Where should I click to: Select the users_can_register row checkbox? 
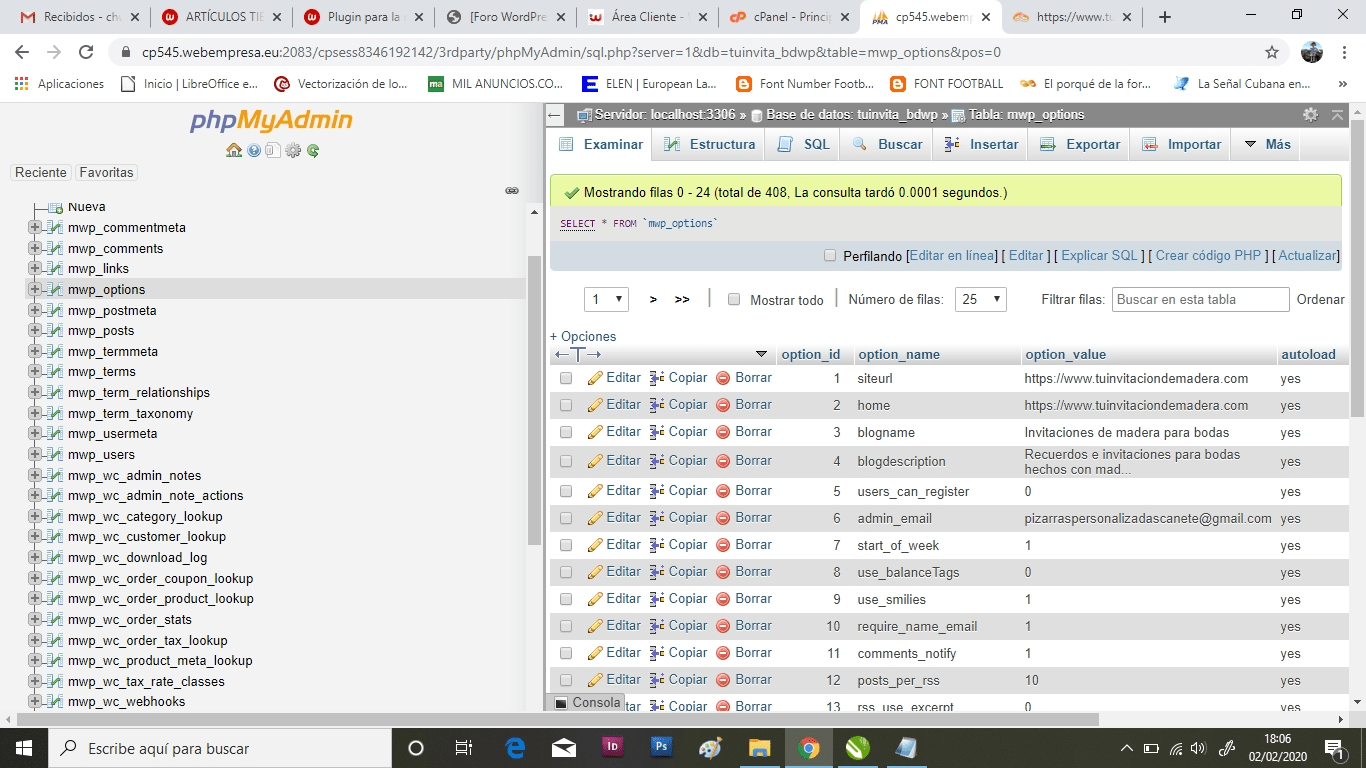566,492
